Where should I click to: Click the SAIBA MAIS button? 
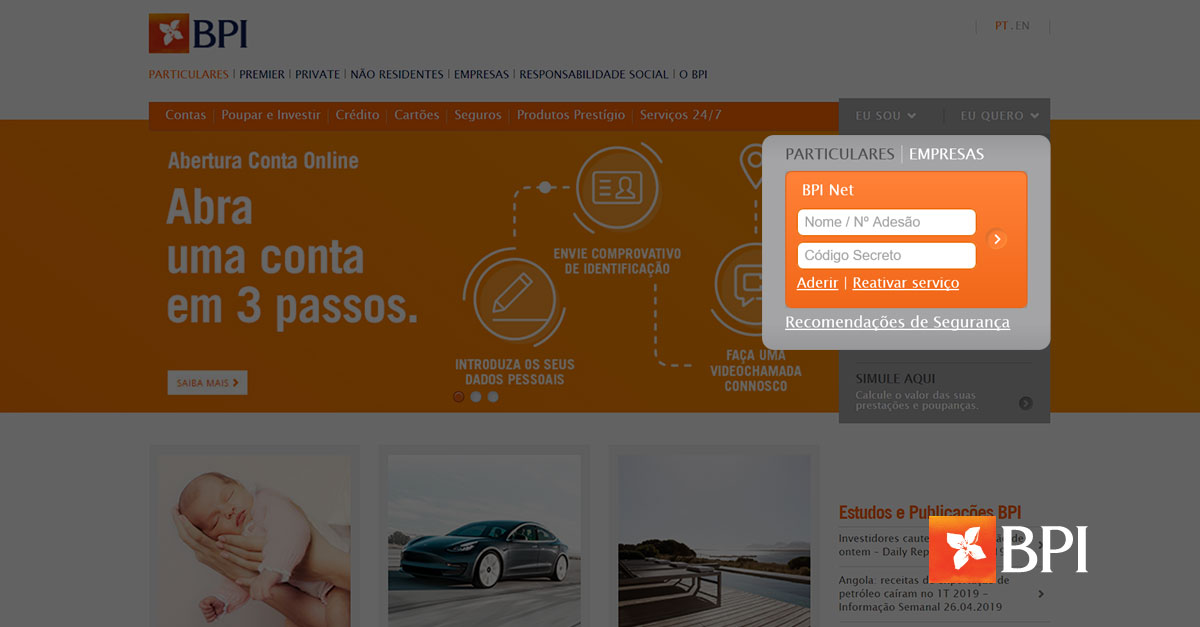coord(207,382)
